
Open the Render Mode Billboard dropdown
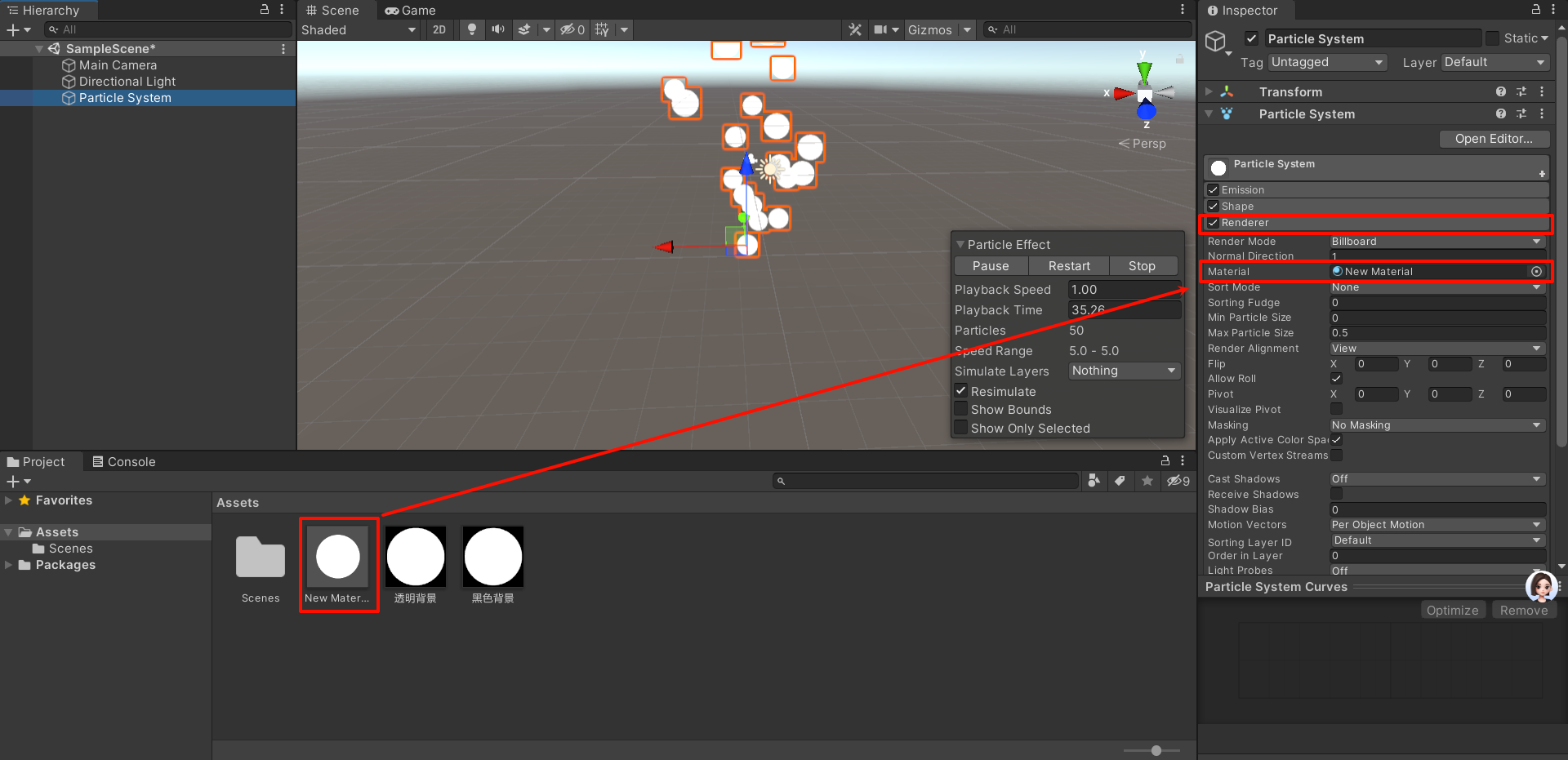click(1436, 242)
